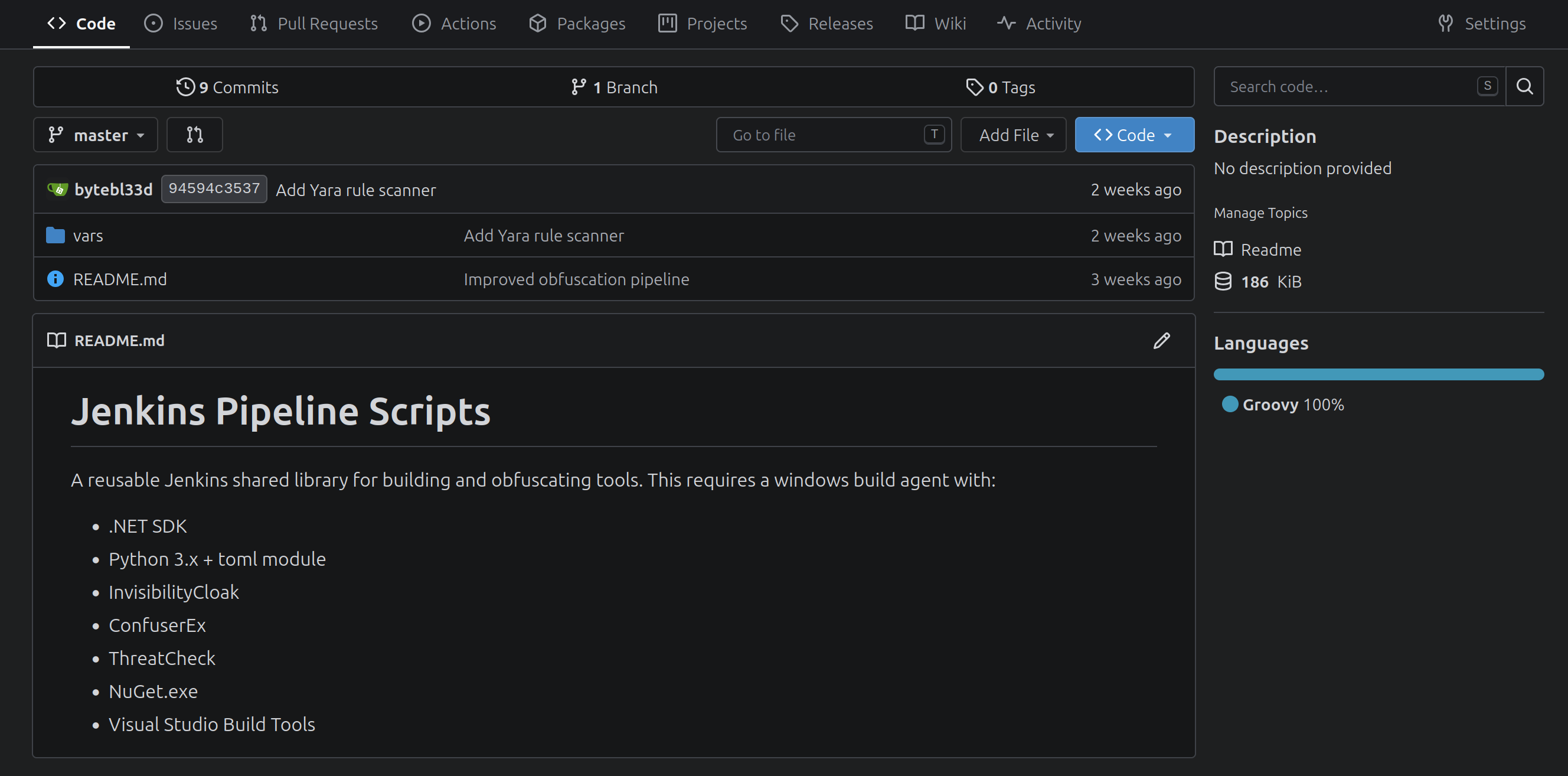Click the database size icon
The width and height of the screenshot is (1568, 776).
[x=1223, y=282]
